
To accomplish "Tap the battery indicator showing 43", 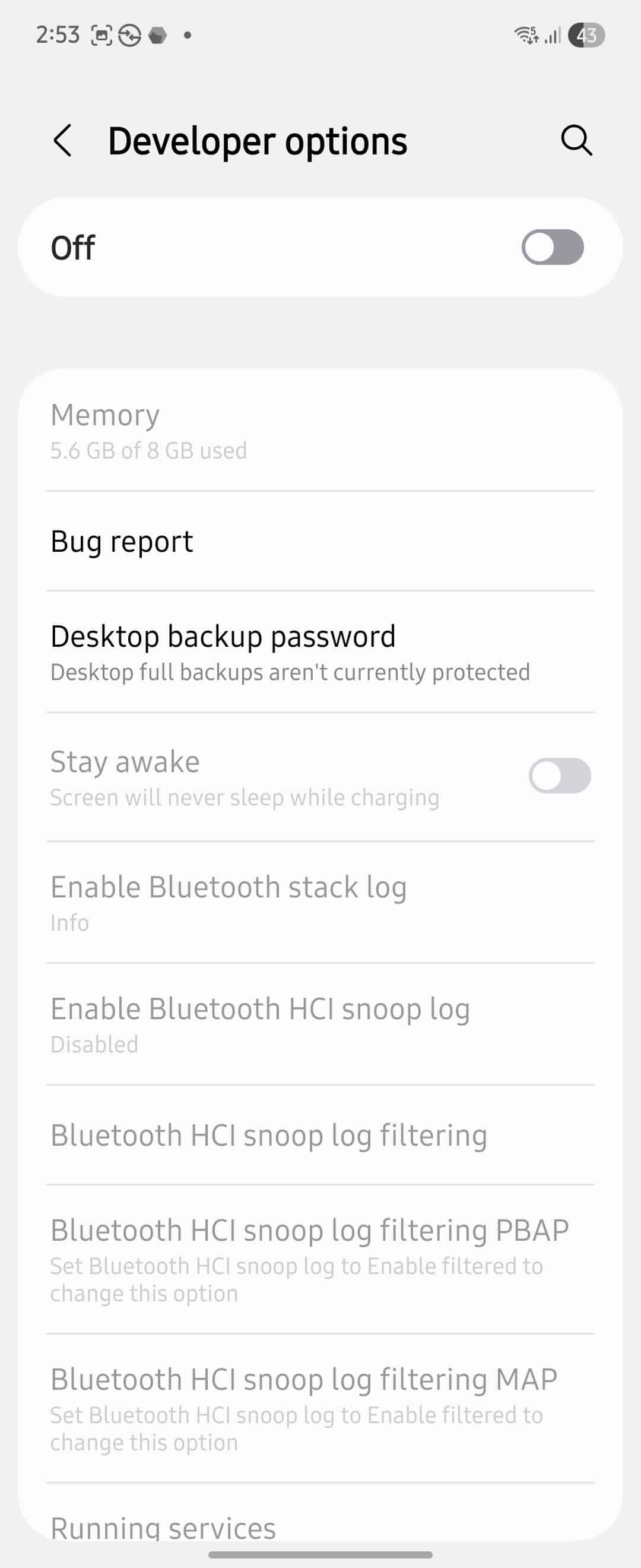I will click(x=586, y=35).
